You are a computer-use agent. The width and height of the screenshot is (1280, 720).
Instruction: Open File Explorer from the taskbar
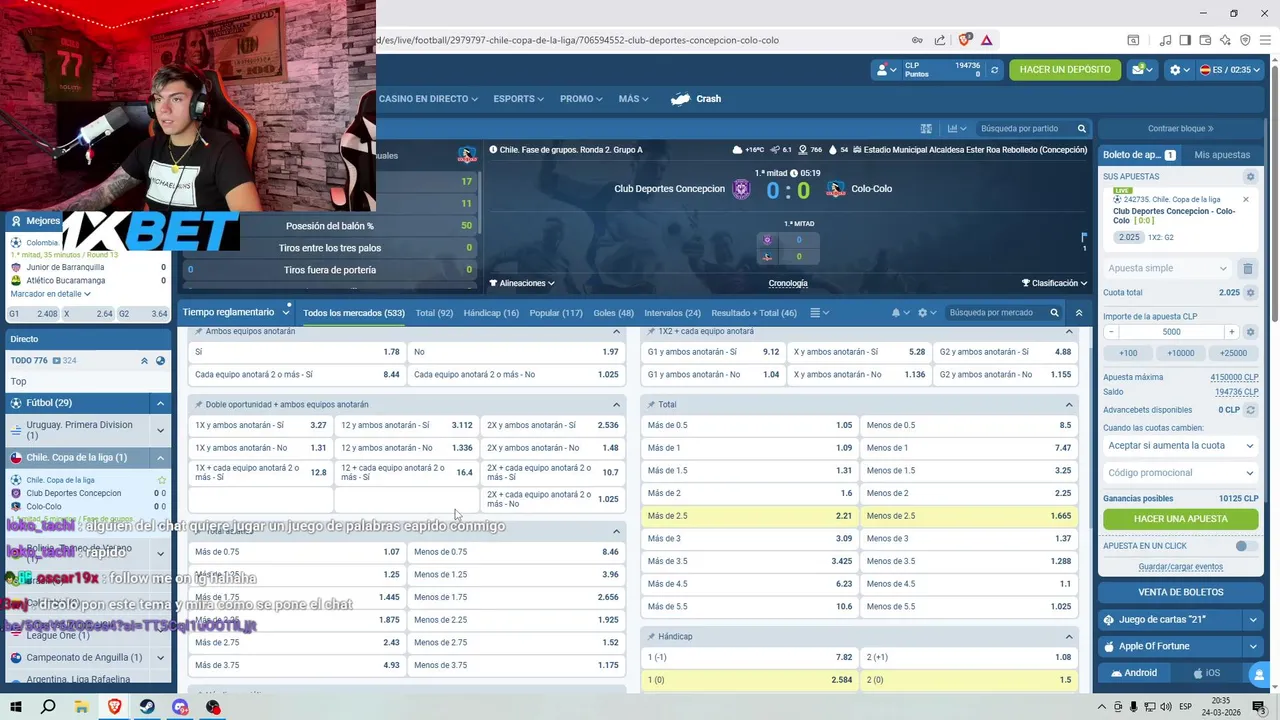click(x=81, y=707)
